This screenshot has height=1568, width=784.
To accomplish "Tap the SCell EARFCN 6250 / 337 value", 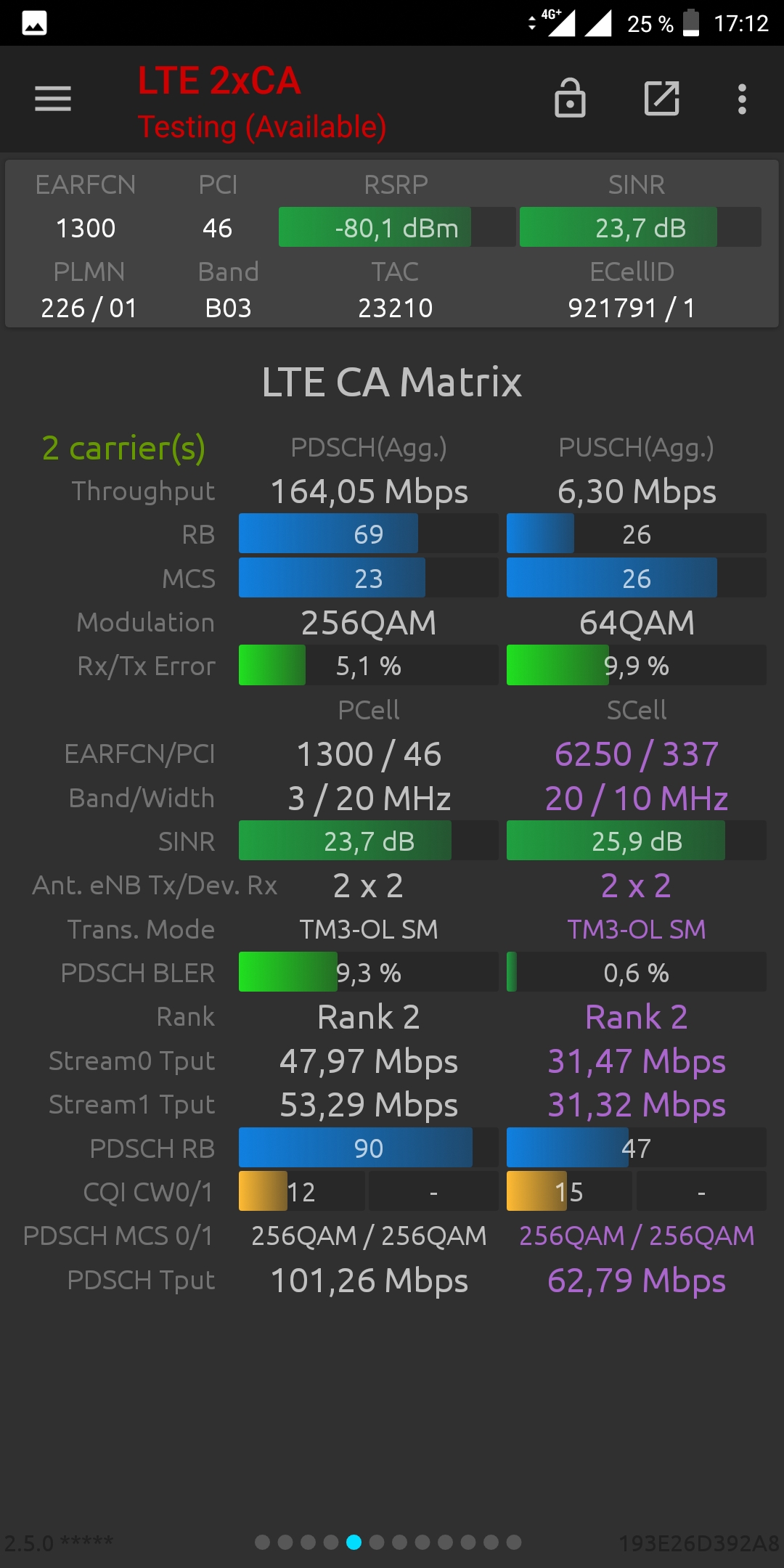I will (637, 754).
